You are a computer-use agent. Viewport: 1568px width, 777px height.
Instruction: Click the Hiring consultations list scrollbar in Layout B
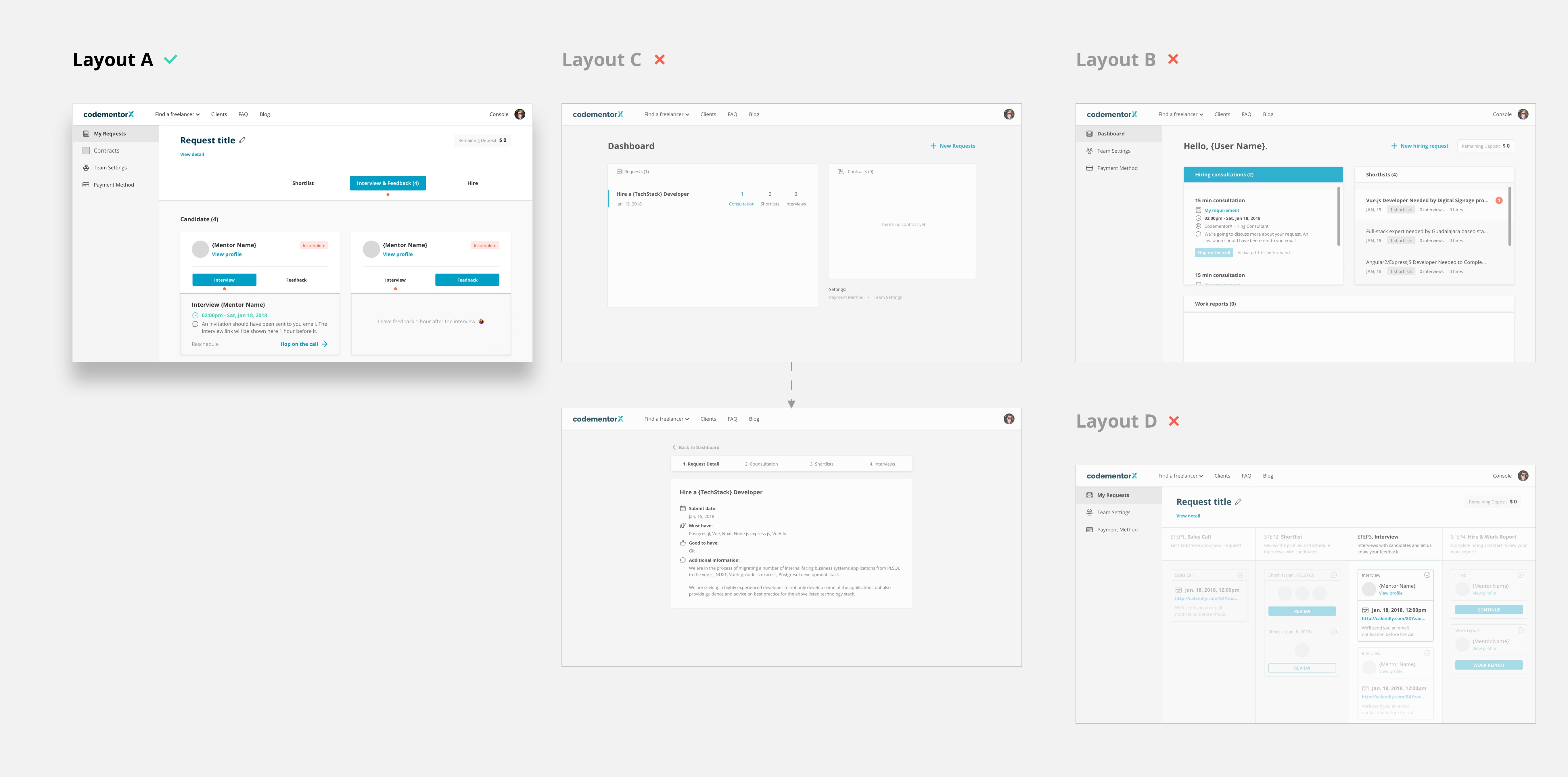(1339, 216)
